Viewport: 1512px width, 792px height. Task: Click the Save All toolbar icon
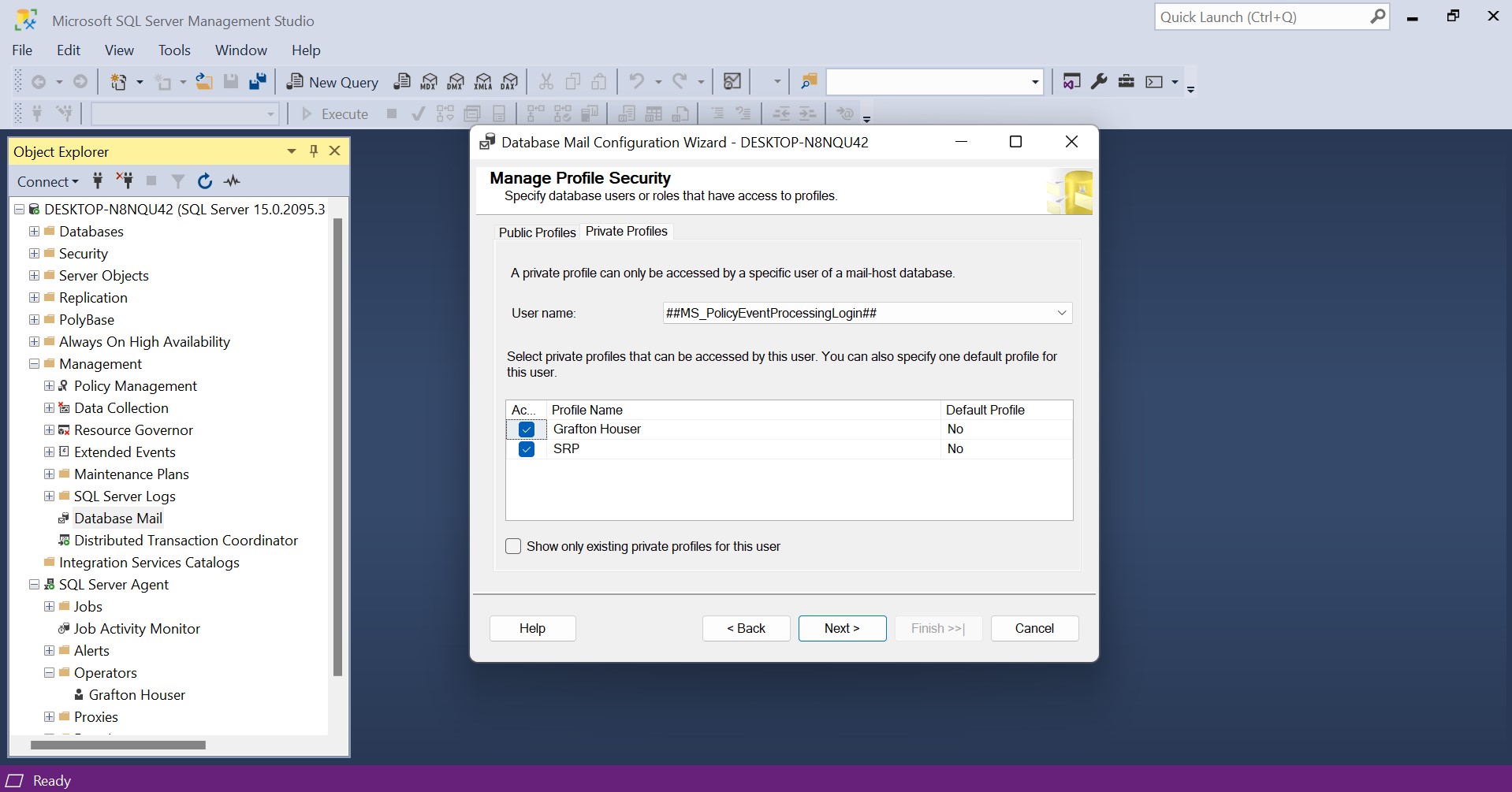click(258, 82)
